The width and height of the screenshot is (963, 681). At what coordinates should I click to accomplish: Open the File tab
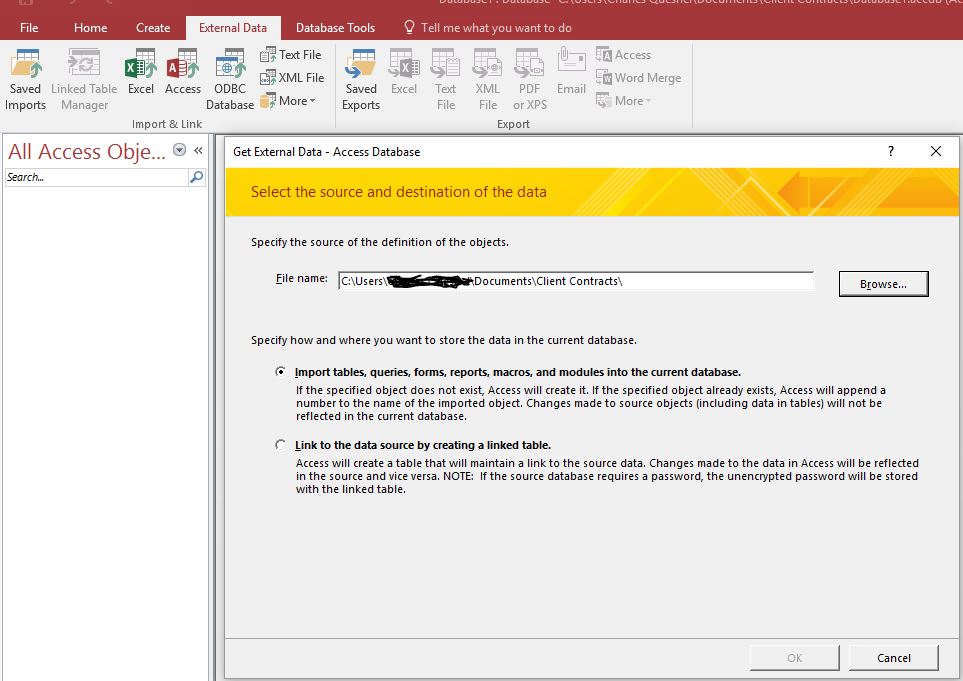pyautogui.click(x=29, y=28)
